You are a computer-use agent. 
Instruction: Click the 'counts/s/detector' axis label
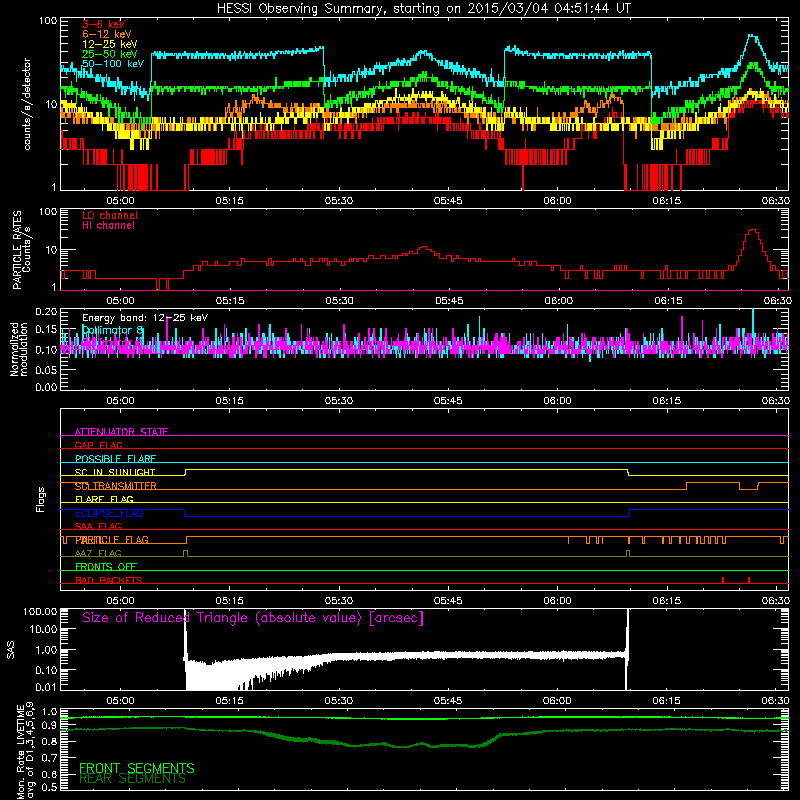[27, 104]
